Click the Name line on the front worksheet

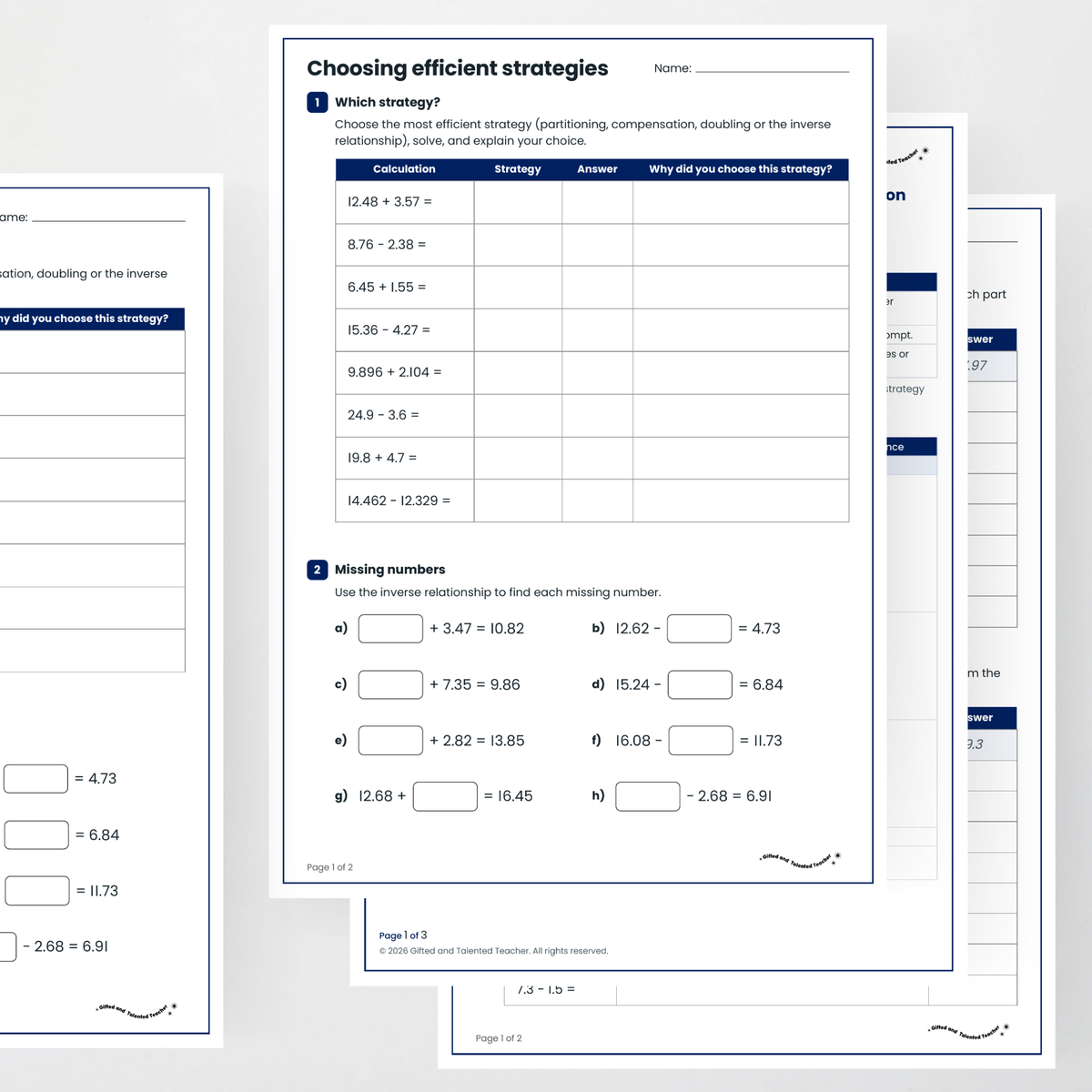[772, 69]
